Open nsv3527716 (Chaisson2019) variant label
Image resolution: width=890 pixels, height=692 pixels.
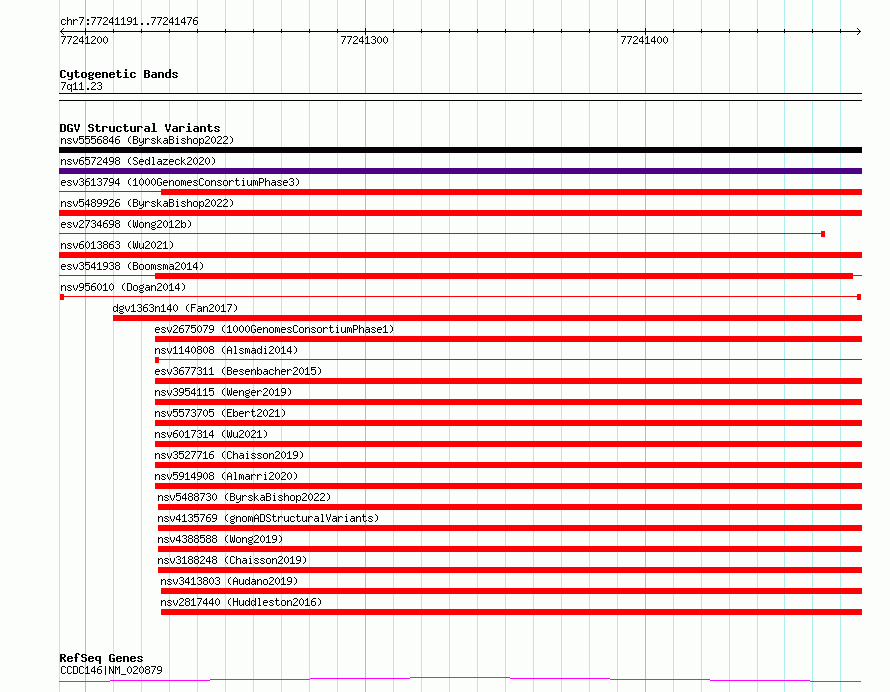[x=229, y=455]
